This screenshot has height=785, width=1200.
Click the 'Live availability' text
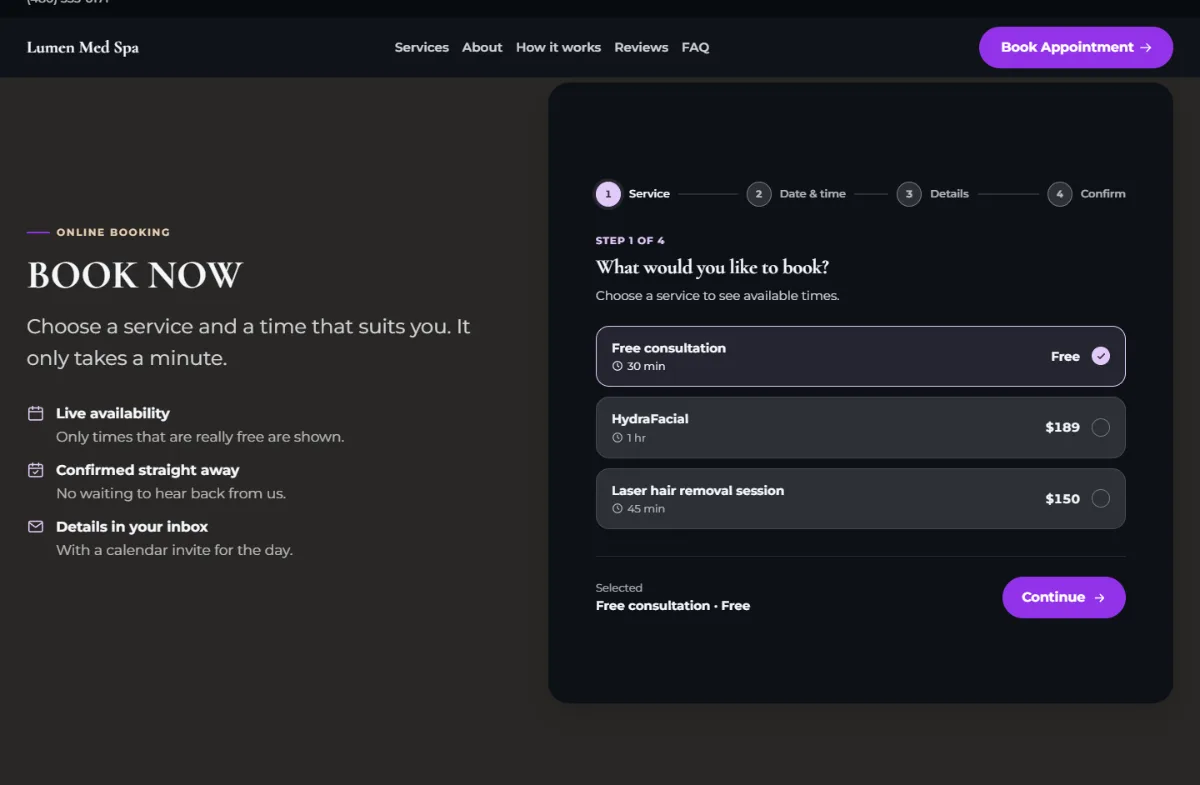tap(113, 413)
